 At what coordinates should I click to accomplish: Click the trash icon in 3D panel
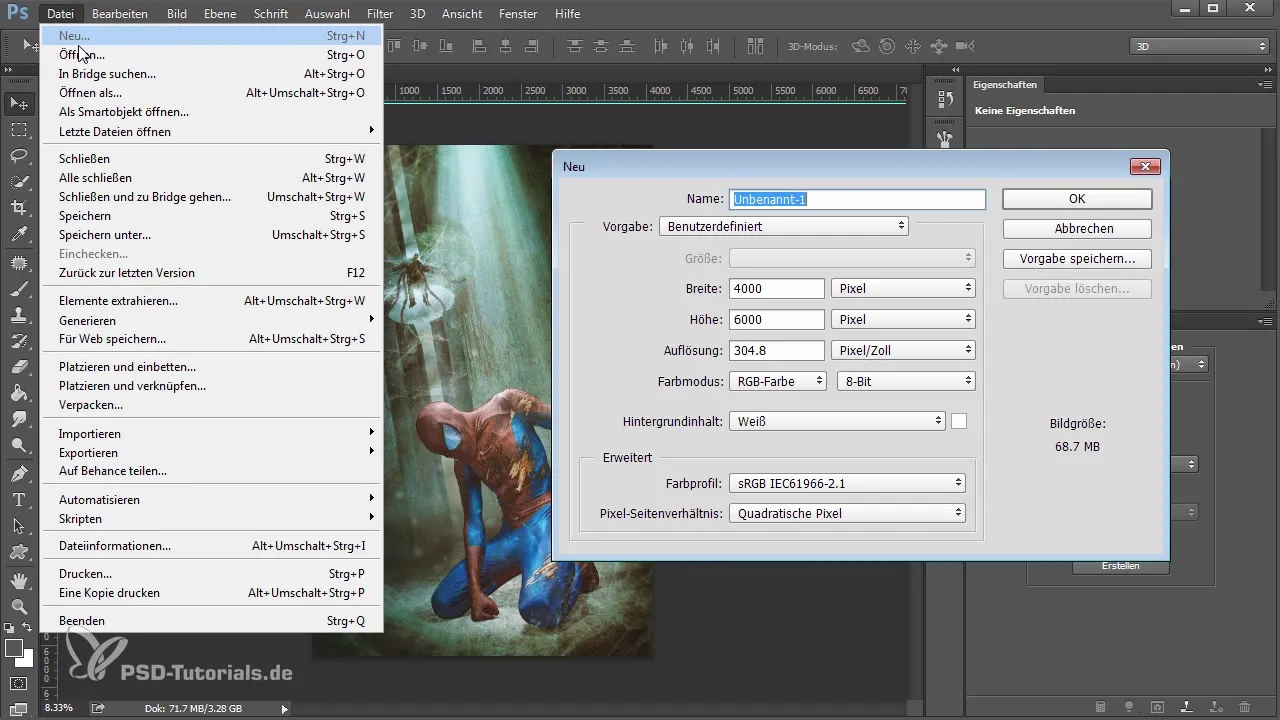(x=1244, y=706)
